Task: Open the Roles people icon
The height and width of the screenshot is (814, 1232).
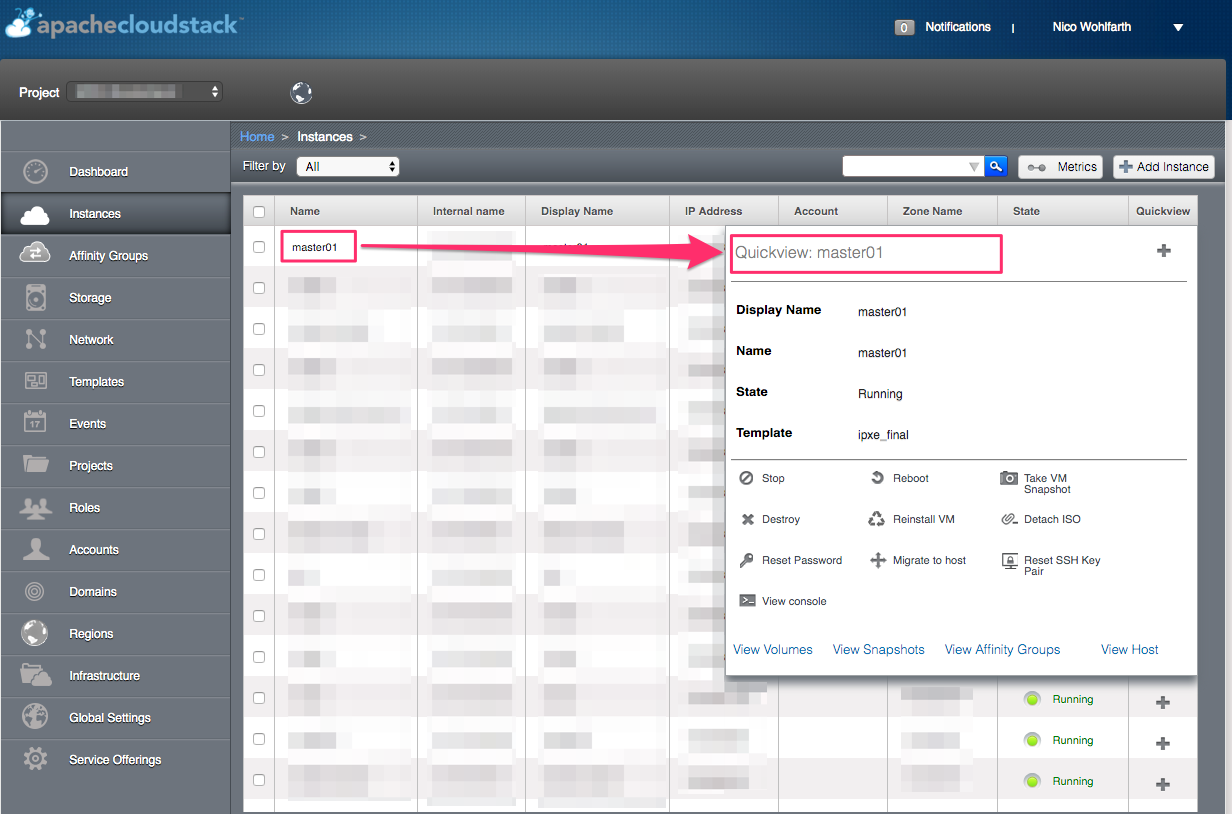Action: [35, 507]
